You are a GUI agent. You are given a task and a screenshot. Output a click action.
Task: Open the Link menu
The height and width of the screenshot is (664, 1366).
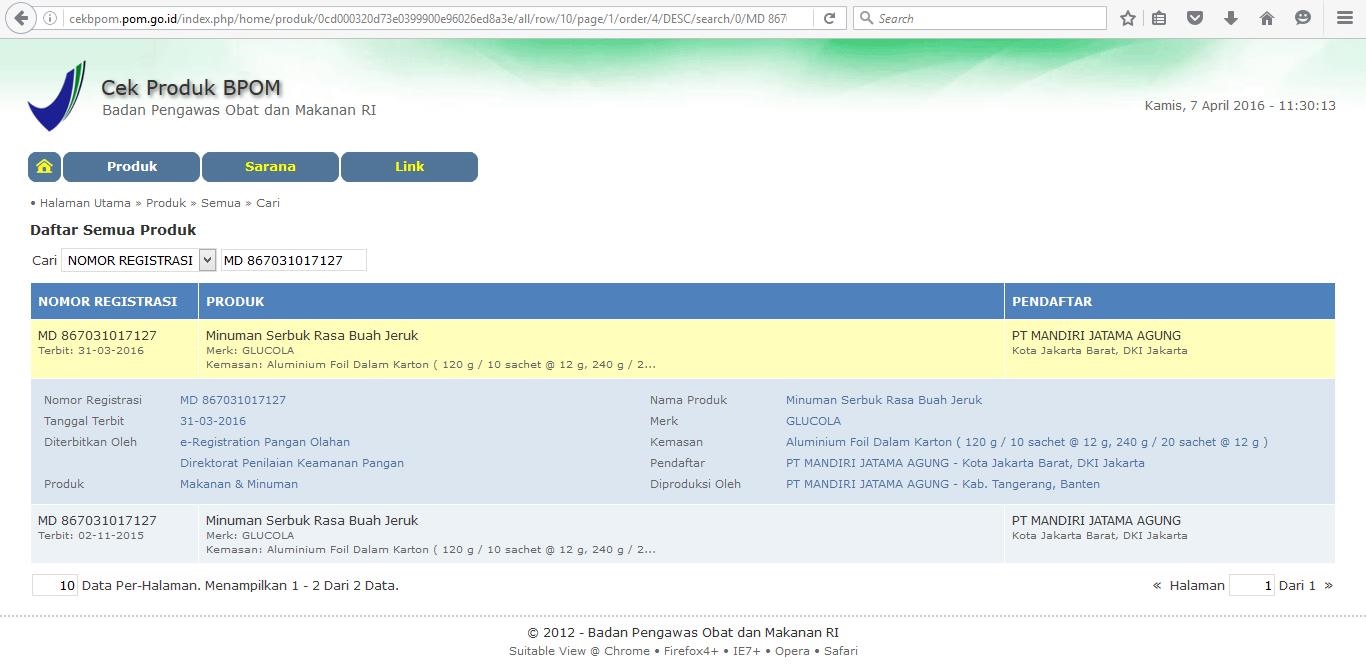tap(409, 167)
